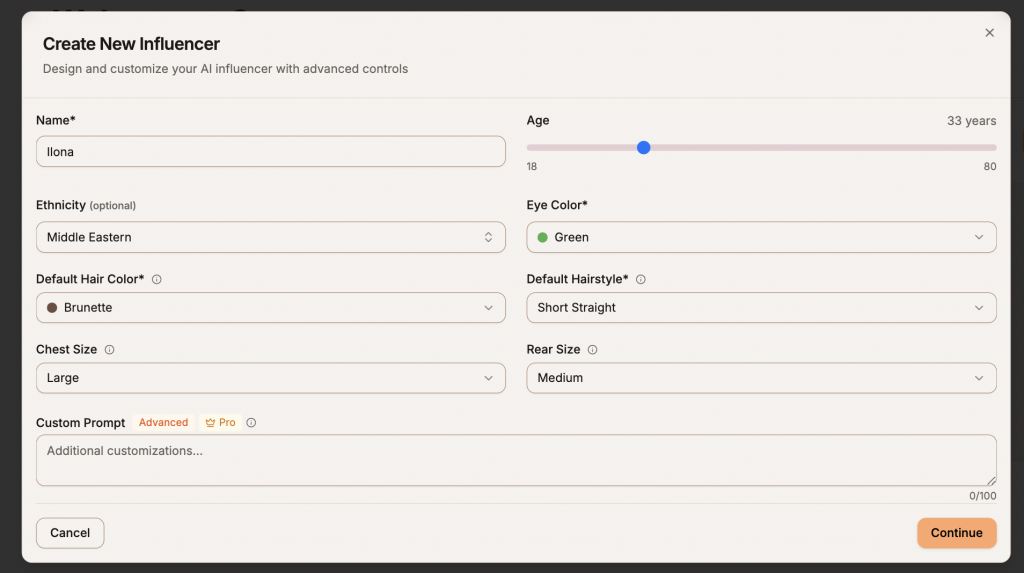Open the Ethnicity dropdown showing Middle Eastern
The image size is (1024, 573).
(270, 237)
